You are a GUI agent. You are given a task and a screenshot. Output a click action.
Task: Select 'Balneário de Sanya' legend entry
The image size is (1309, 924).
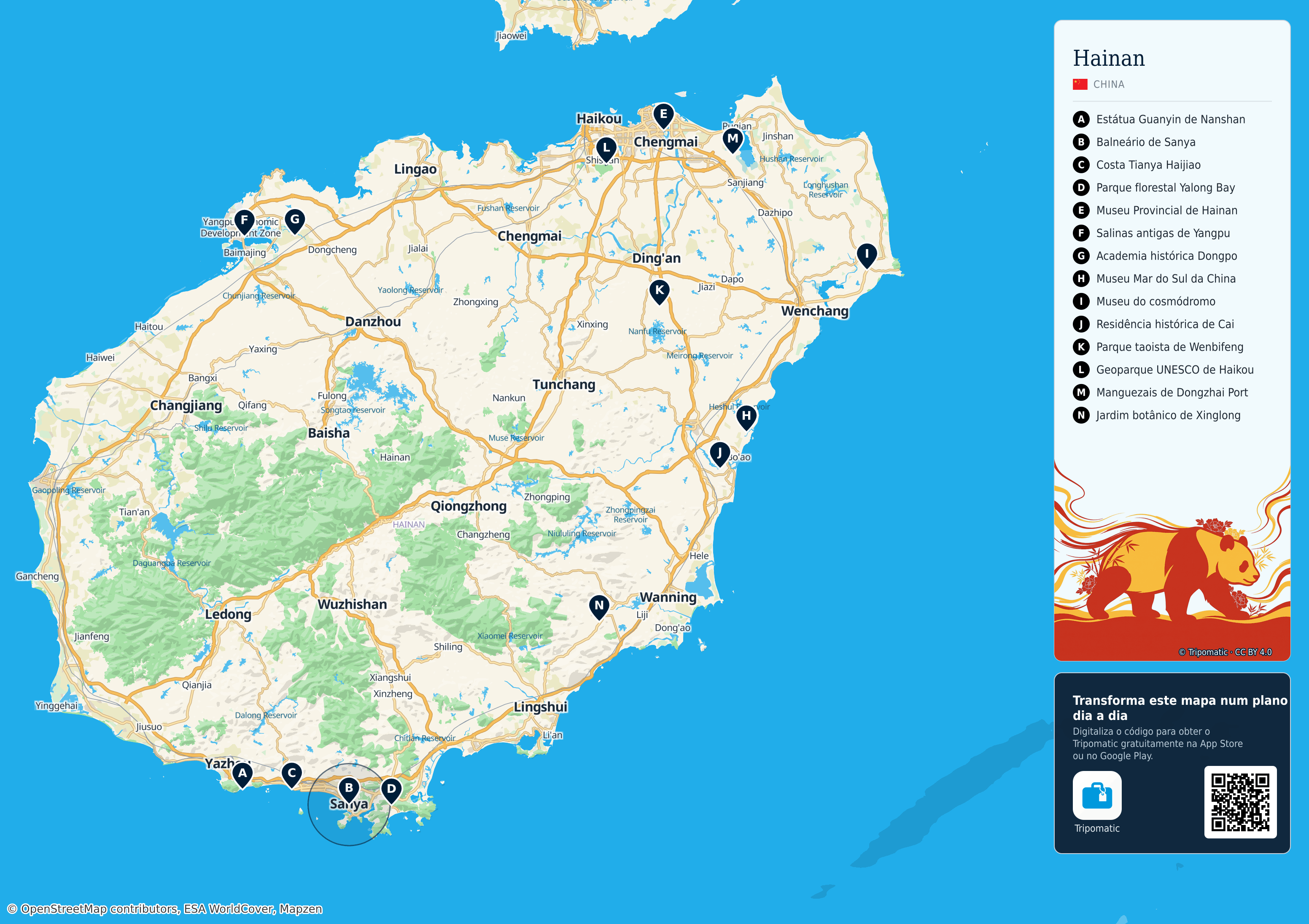coord(1145,142)
